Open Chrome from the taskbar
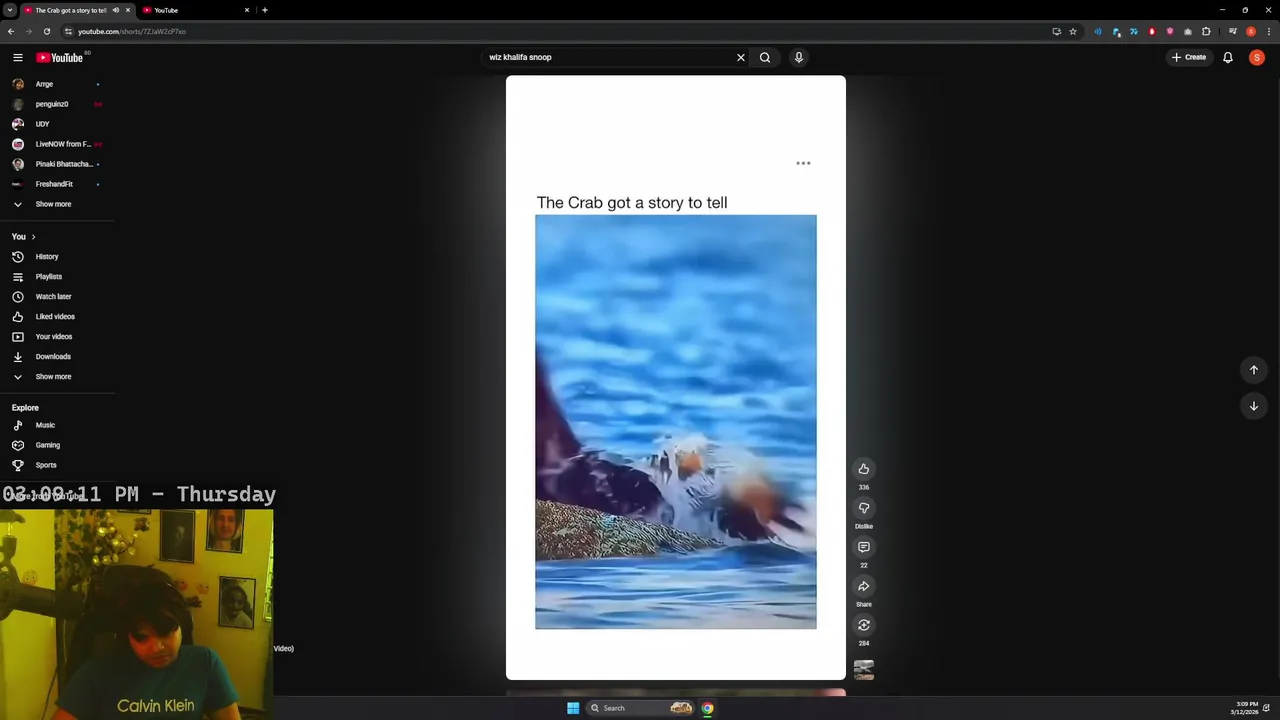Image resolution: width=1280 pixels, height=720 pixels. [x=707, y=708]
